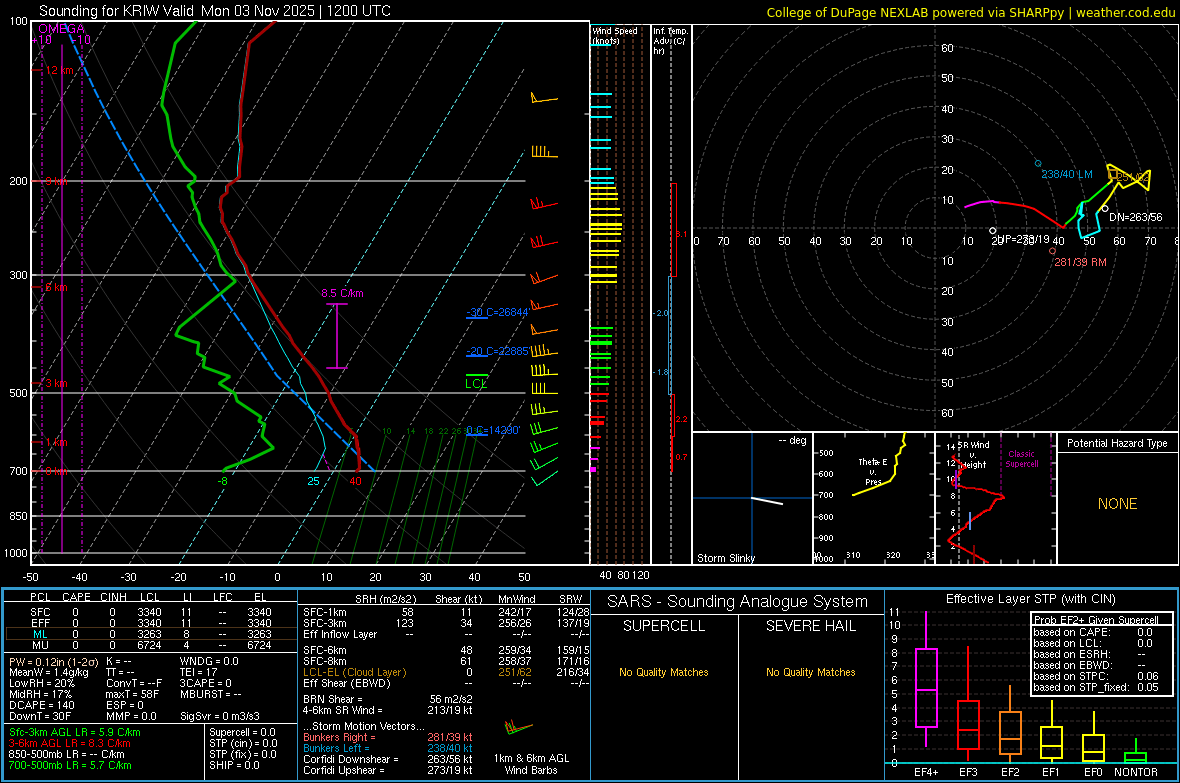Click the SHIP = 0.0 index value
Screen dimensions: 1180x783
coord(234,765)
